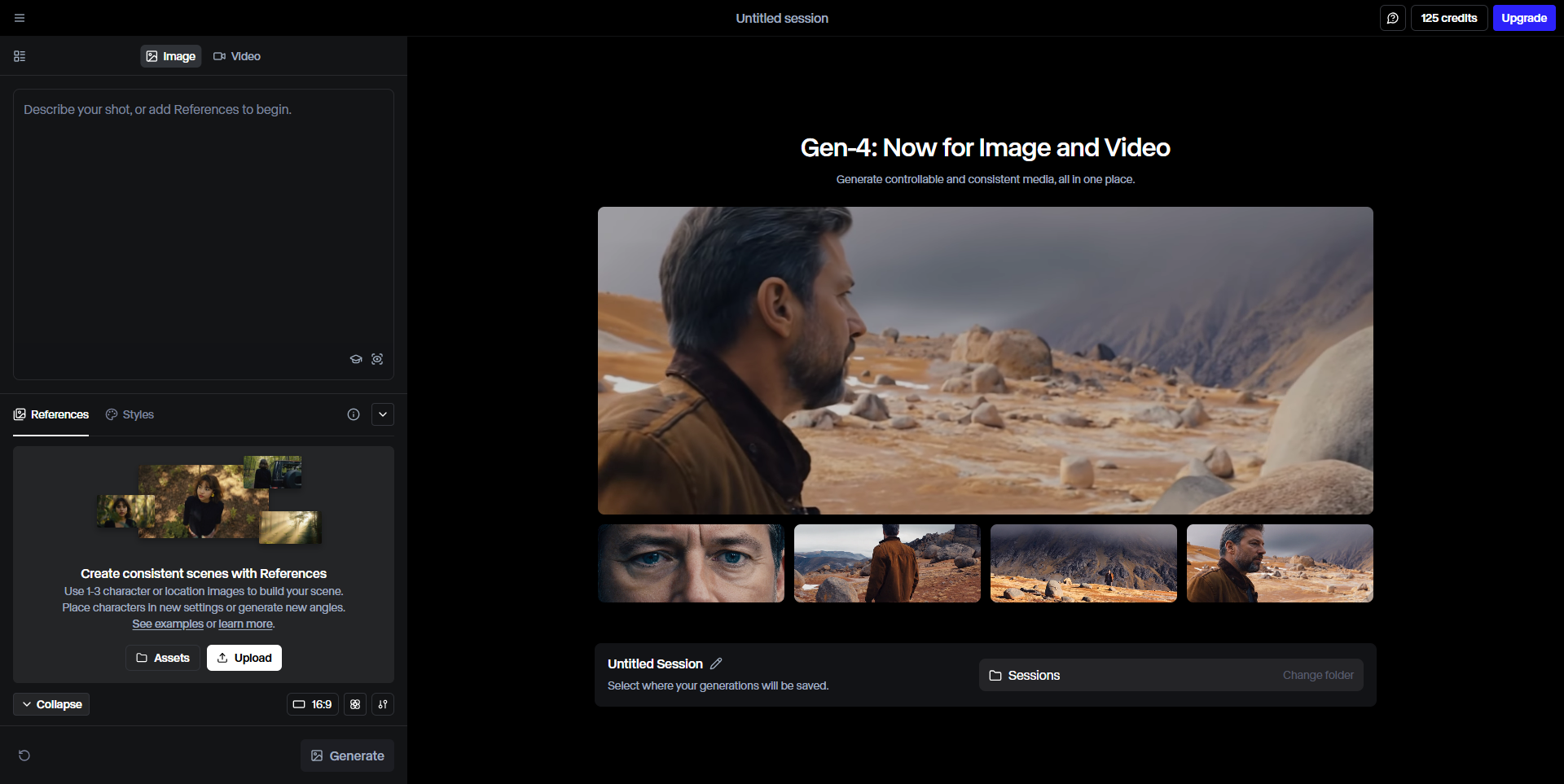This screenshot has width=1564, height=784.
Task: Collapse the references panel
Action: (51, 704)
